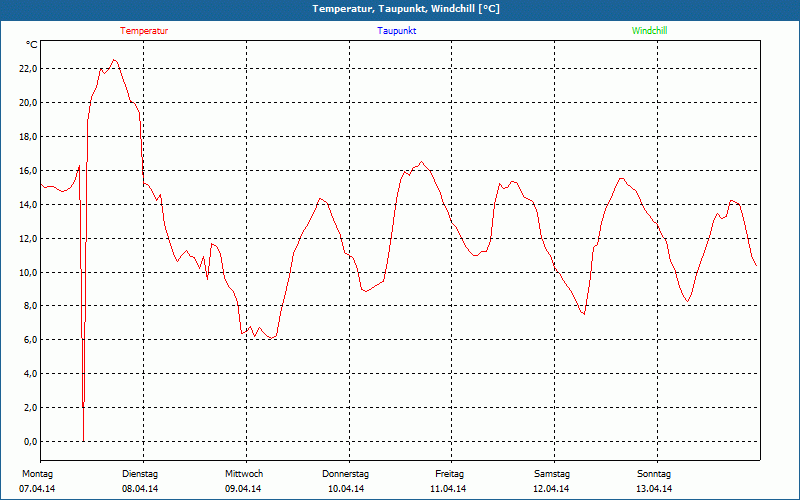Click the date 11.04.14
The width and height of the screenshot is (800, 500).
(x=448, y=489)
